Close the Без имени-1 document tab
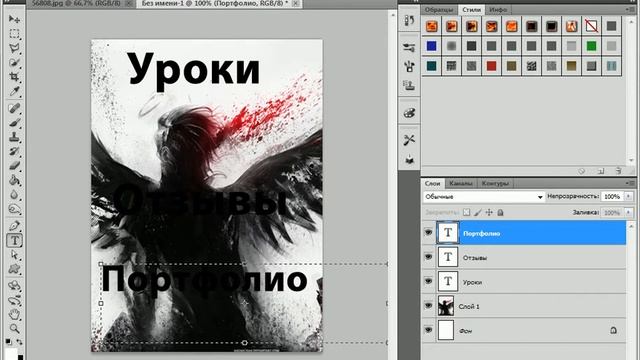Viewport: 640px width, 360px height. [296, 3]
